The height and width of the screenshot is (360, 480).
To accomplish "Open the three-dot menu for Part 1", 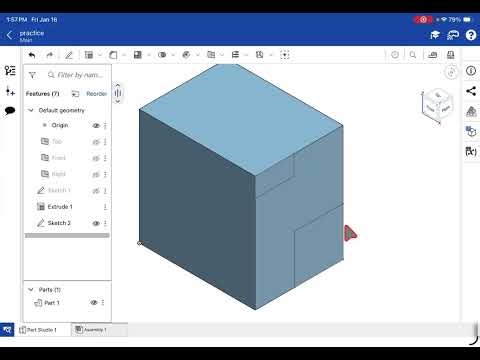I will click(103, 303).
